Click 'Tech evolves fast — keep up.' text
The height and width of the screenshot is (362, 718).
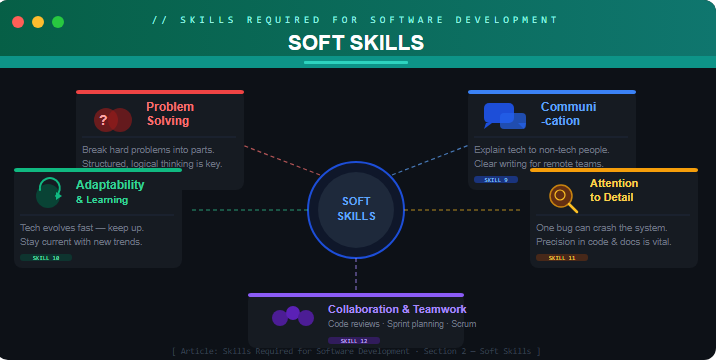[82, 227]
